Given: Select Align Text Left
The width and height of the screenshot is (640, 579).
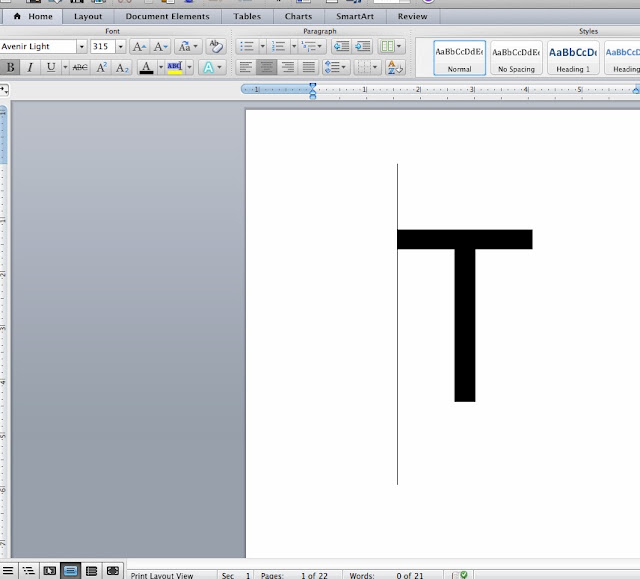Looking at the screenshot, I should tap(246, 67).
